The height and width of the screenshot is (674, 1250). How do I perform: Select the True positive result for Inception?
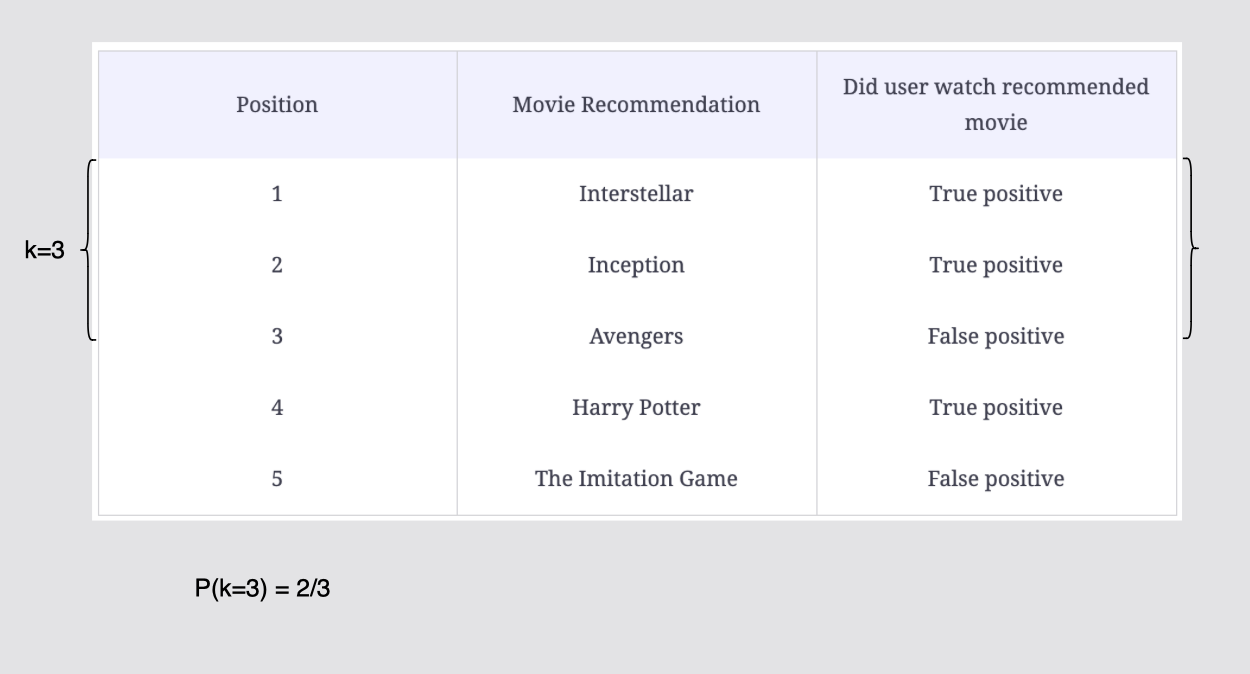996,265
